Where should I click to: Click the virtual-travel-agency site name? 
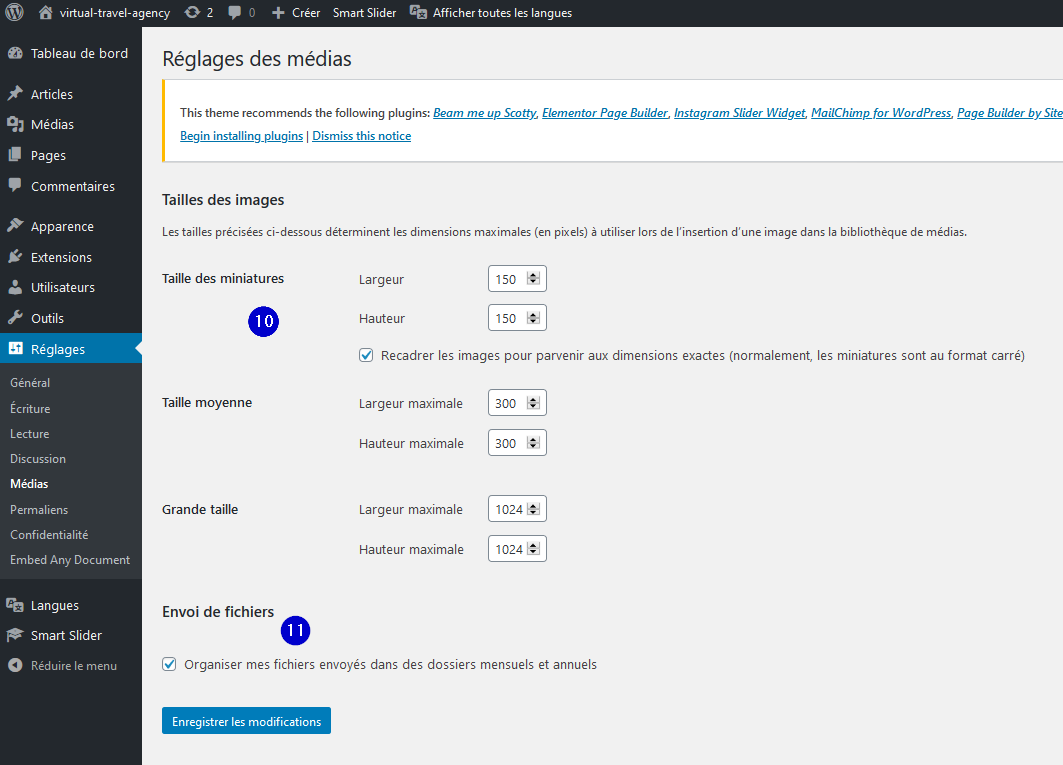click(x=115, y=13)
